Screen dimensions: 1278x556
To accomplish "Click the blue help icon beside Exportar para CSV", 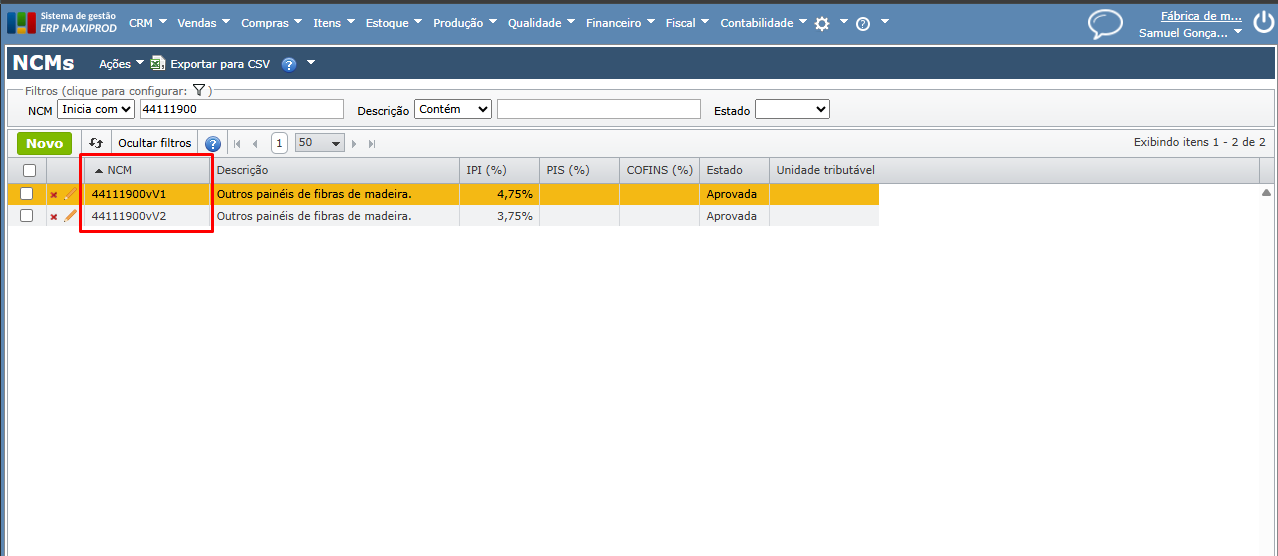I will [289, 64].
